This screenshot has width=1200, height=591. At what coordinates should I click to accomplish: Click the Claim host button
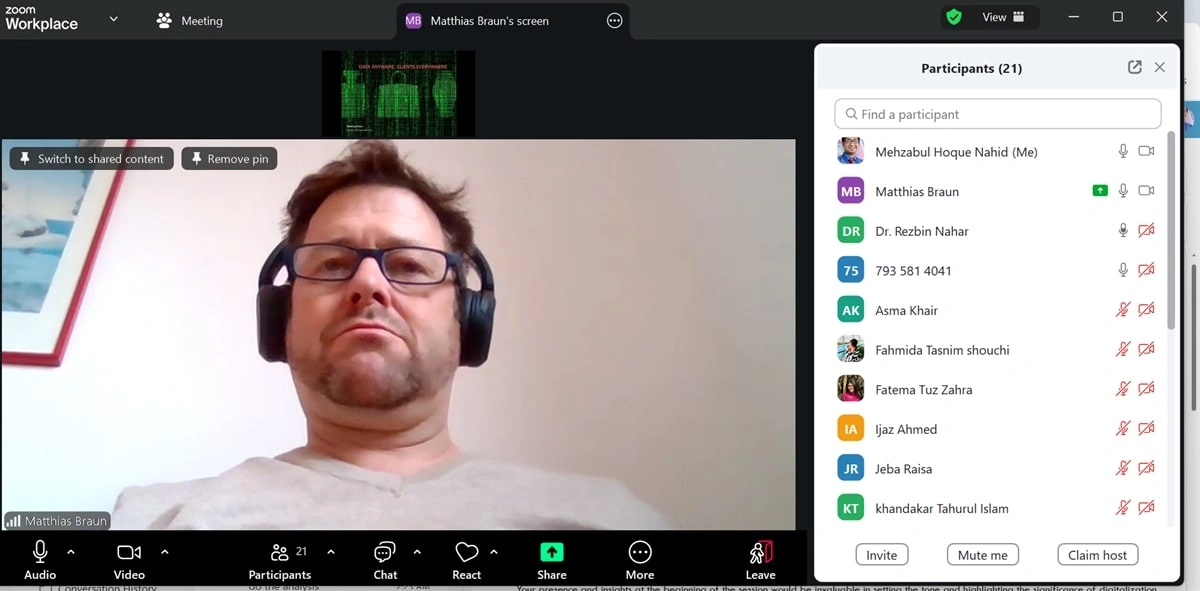tap(1097, 555)
